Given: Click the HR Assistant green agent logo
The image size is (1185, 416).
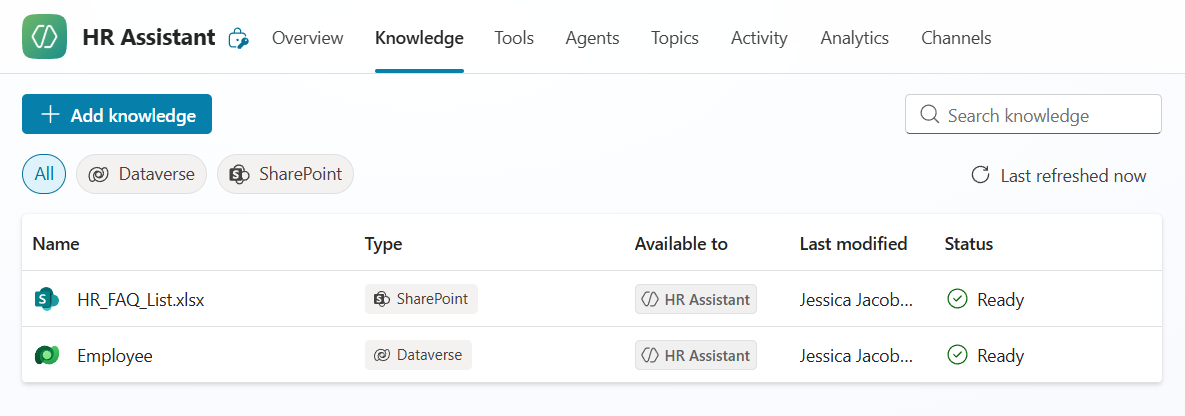Looking at the screenshot, I should pos(45,37).
